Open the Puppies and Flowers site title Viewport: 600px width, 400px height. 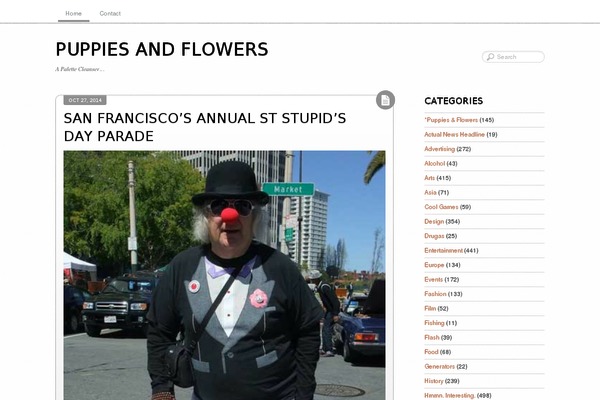[162, 49]
